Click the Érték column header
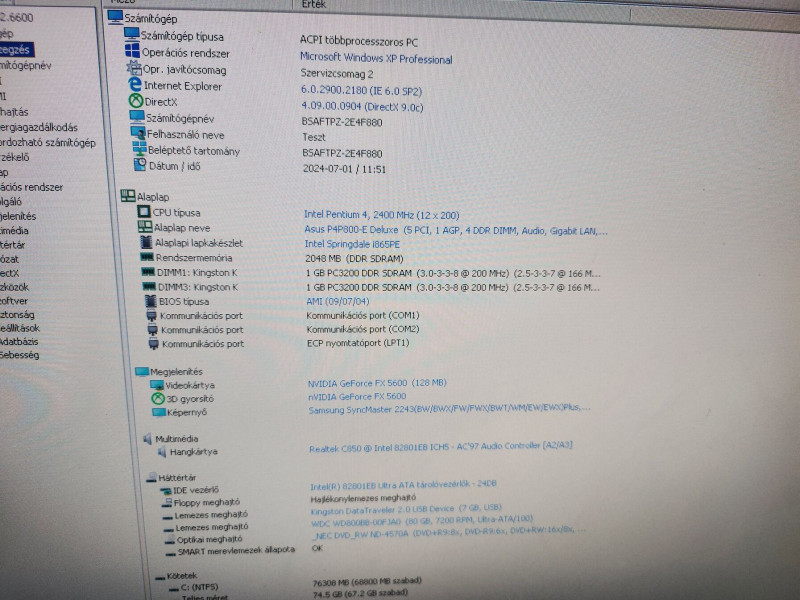Image resolution: width=800 pixels, height=600 pixels. 313,4
